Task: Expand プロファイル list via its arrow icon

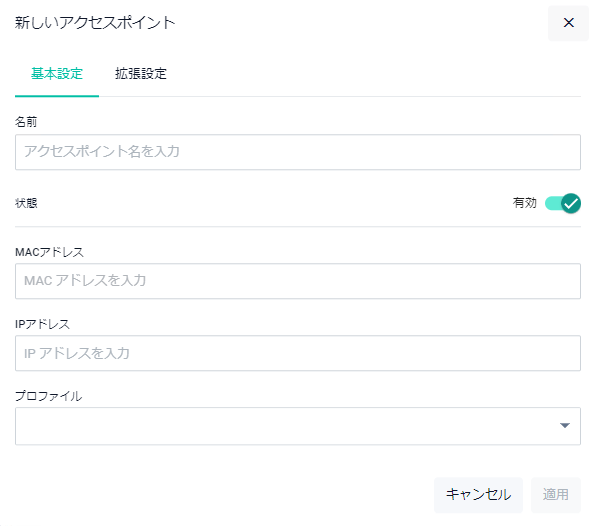Action: click(565, 426)
